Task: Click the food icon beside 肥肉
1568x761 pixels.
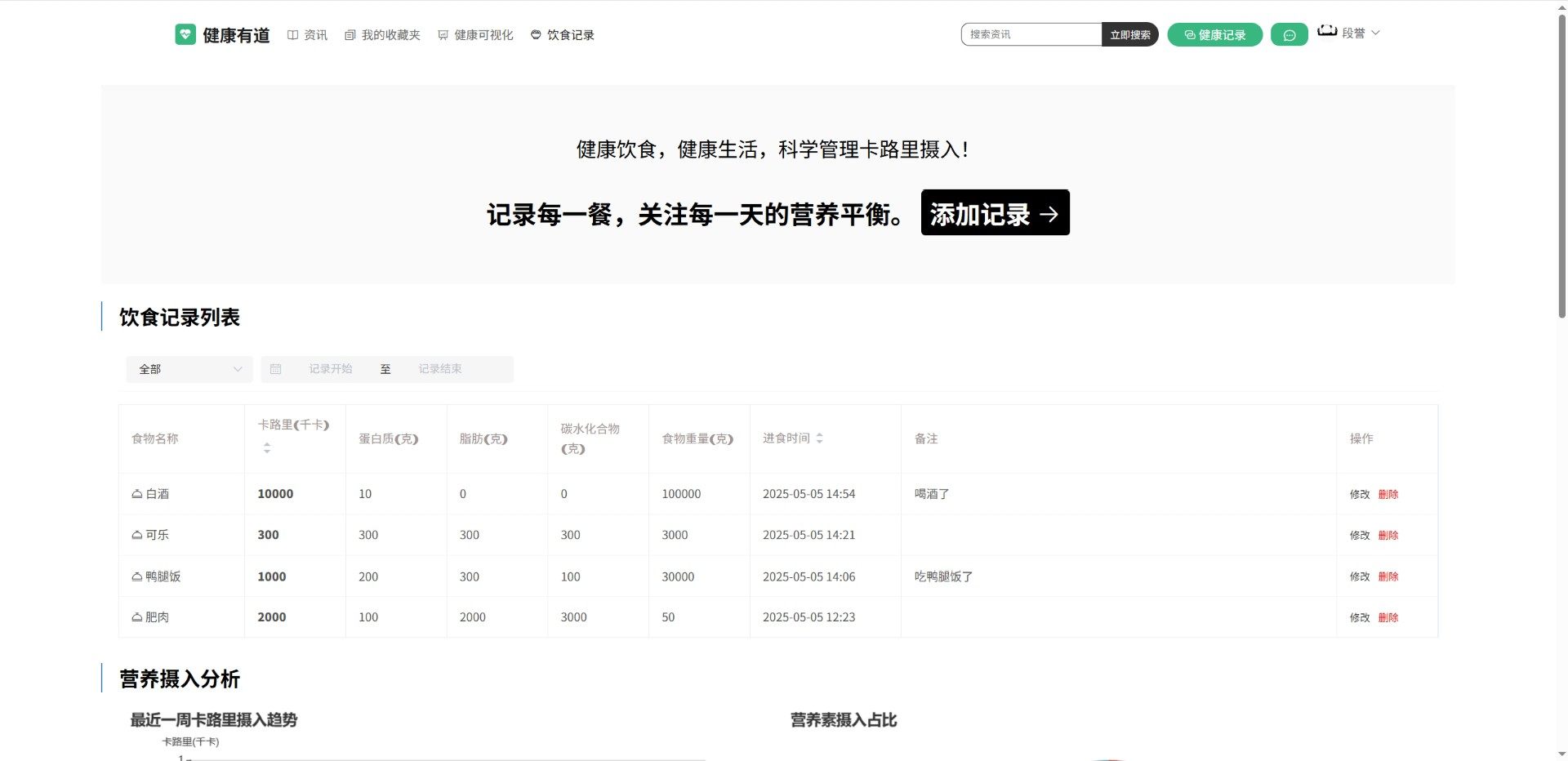Action: click(x=137, y=617)
